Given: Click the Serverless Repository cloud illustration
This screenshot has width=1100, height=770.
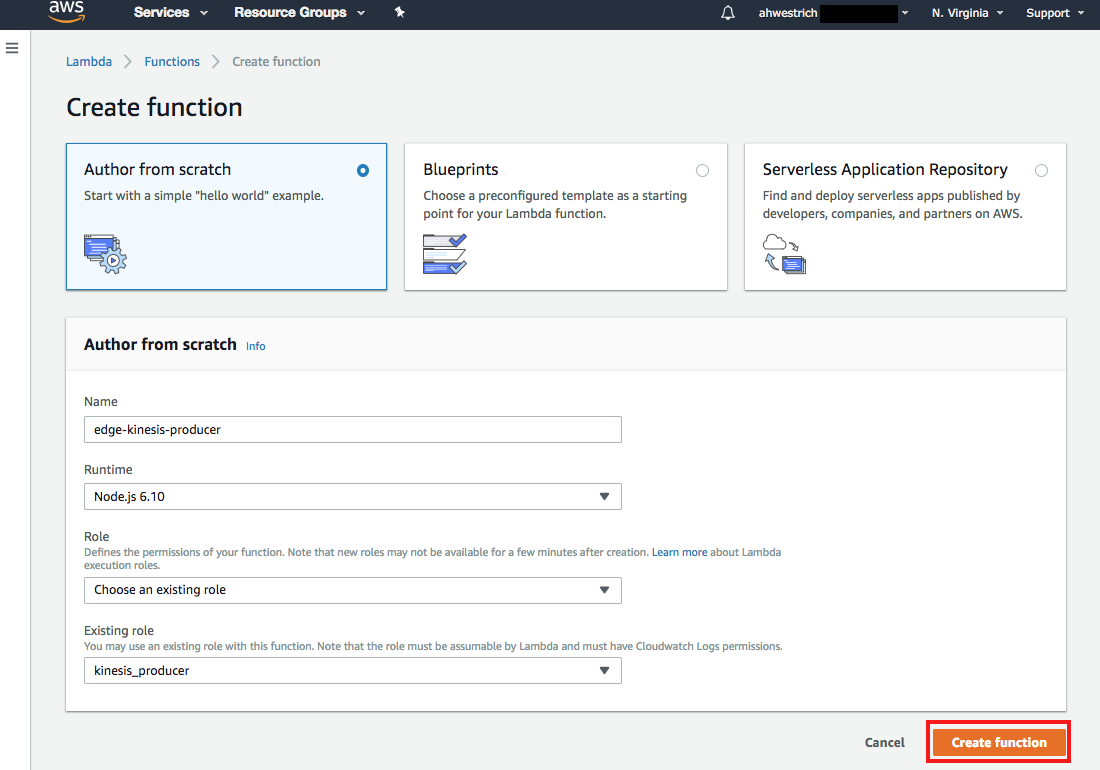Looking at the screenshot, I should click(x=784, y=254).
